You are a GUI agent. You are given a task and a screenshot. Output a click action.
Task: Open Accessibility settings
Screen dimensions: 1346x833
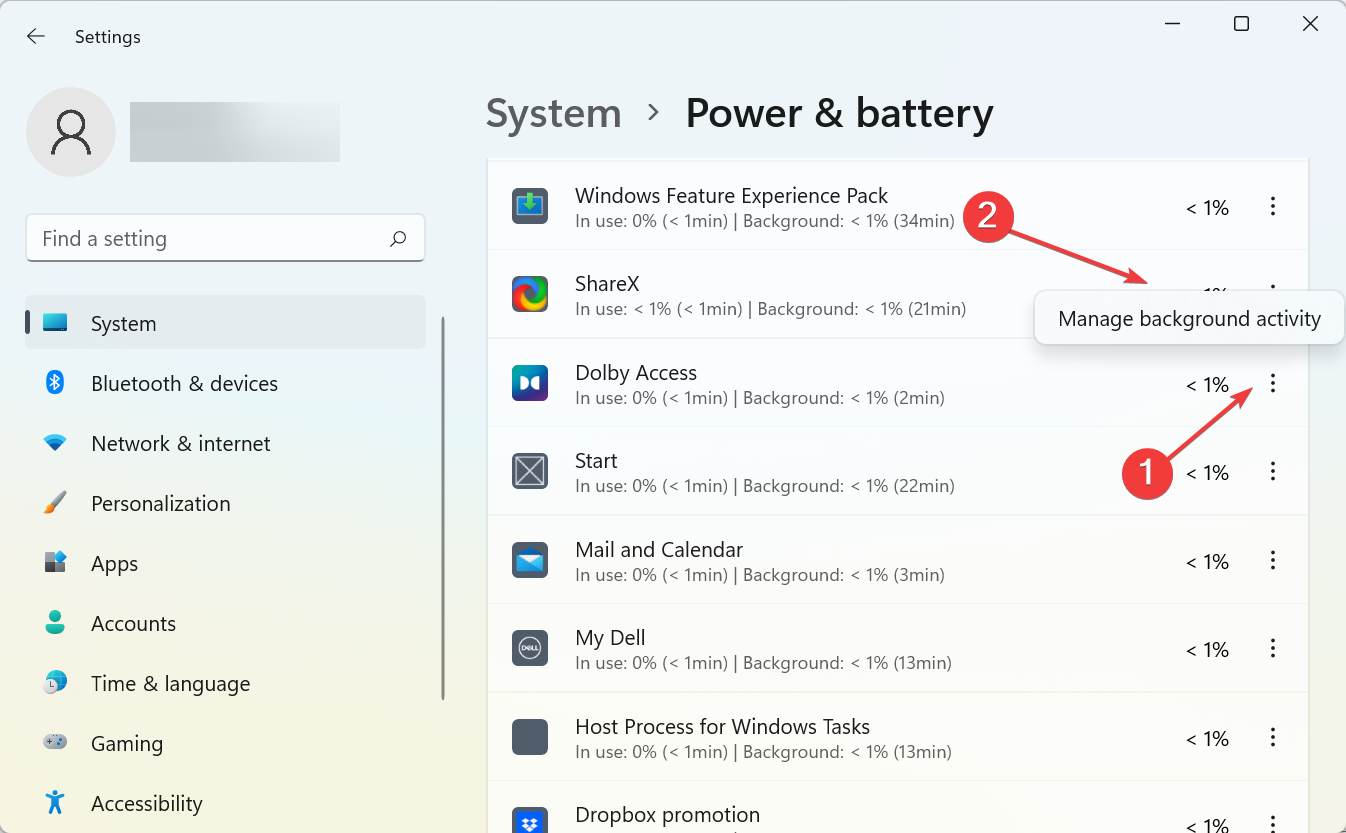tap(225, 803)
